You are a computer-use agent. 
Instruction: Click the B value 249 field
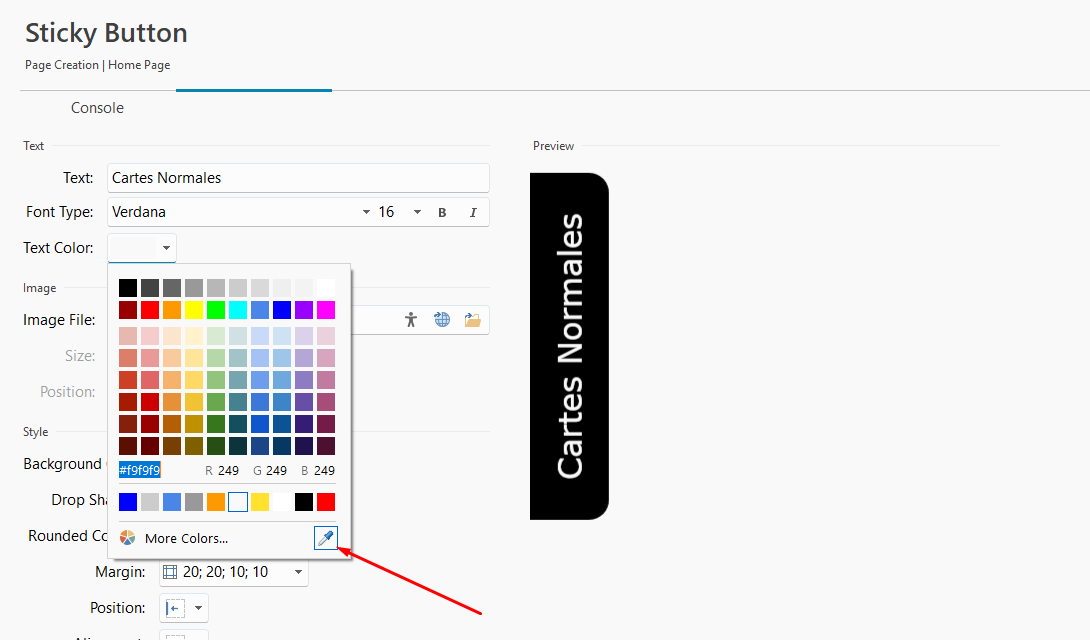point(324,470)
